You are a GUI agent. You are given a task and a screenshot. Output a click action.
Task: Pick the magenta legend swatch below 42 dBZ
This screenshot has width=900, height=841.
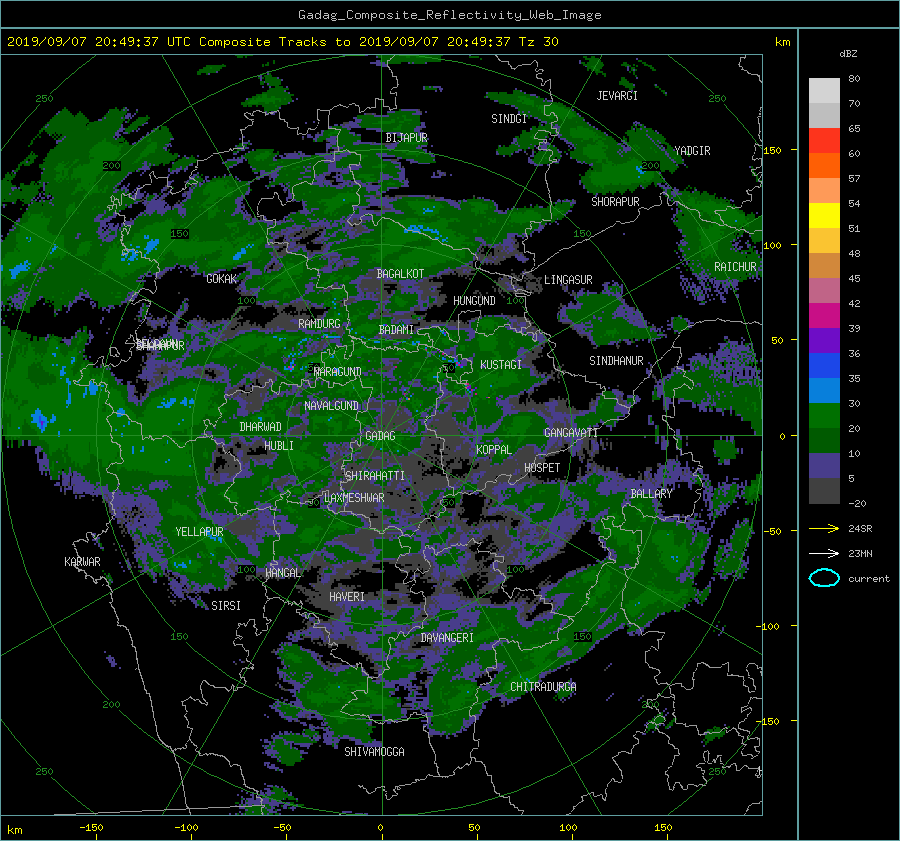(x=824, y=316)
